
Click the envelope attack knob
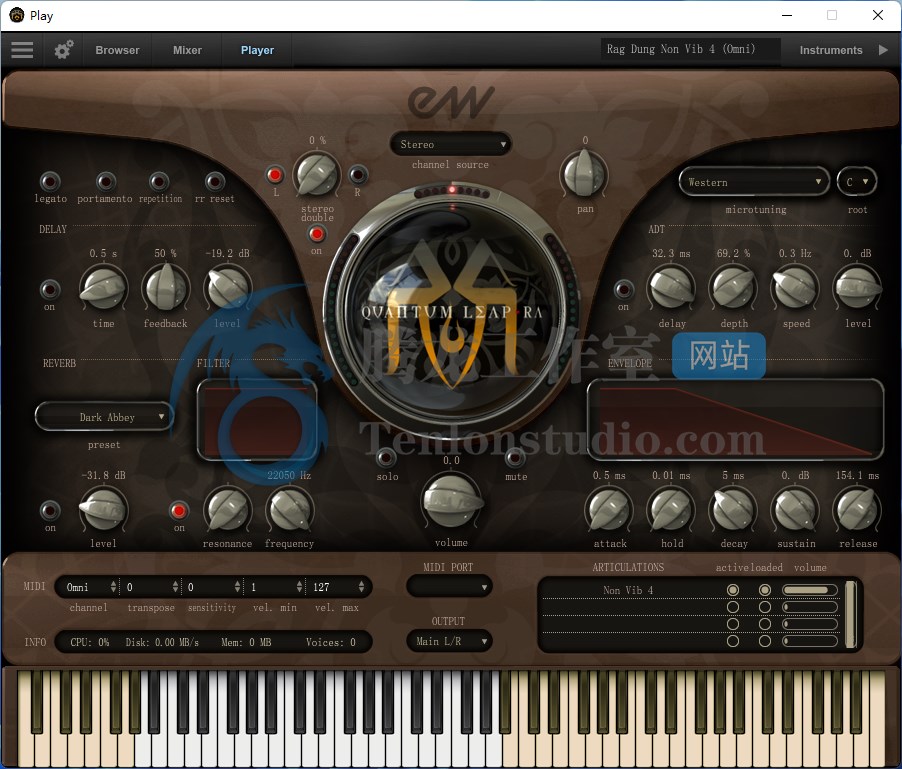(x=609, y=509)
